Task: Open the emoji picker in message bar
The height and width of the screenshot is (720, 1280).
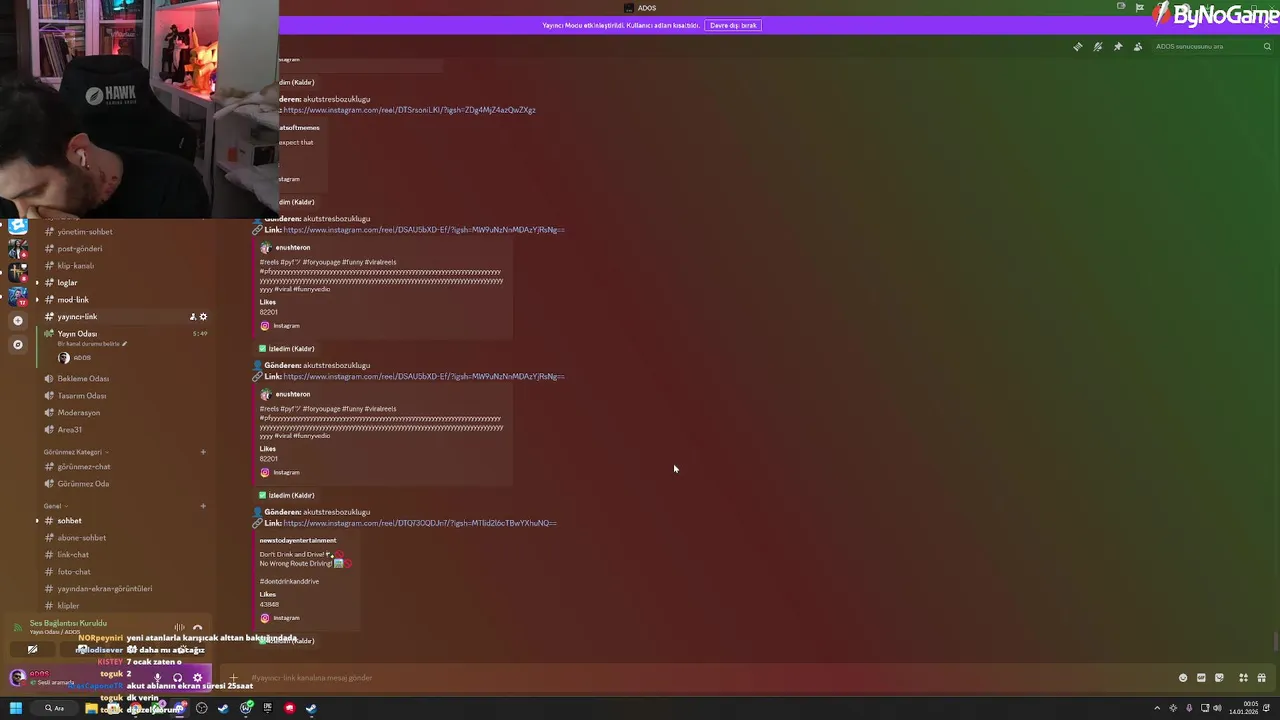Action: (x=1183, y=678)
